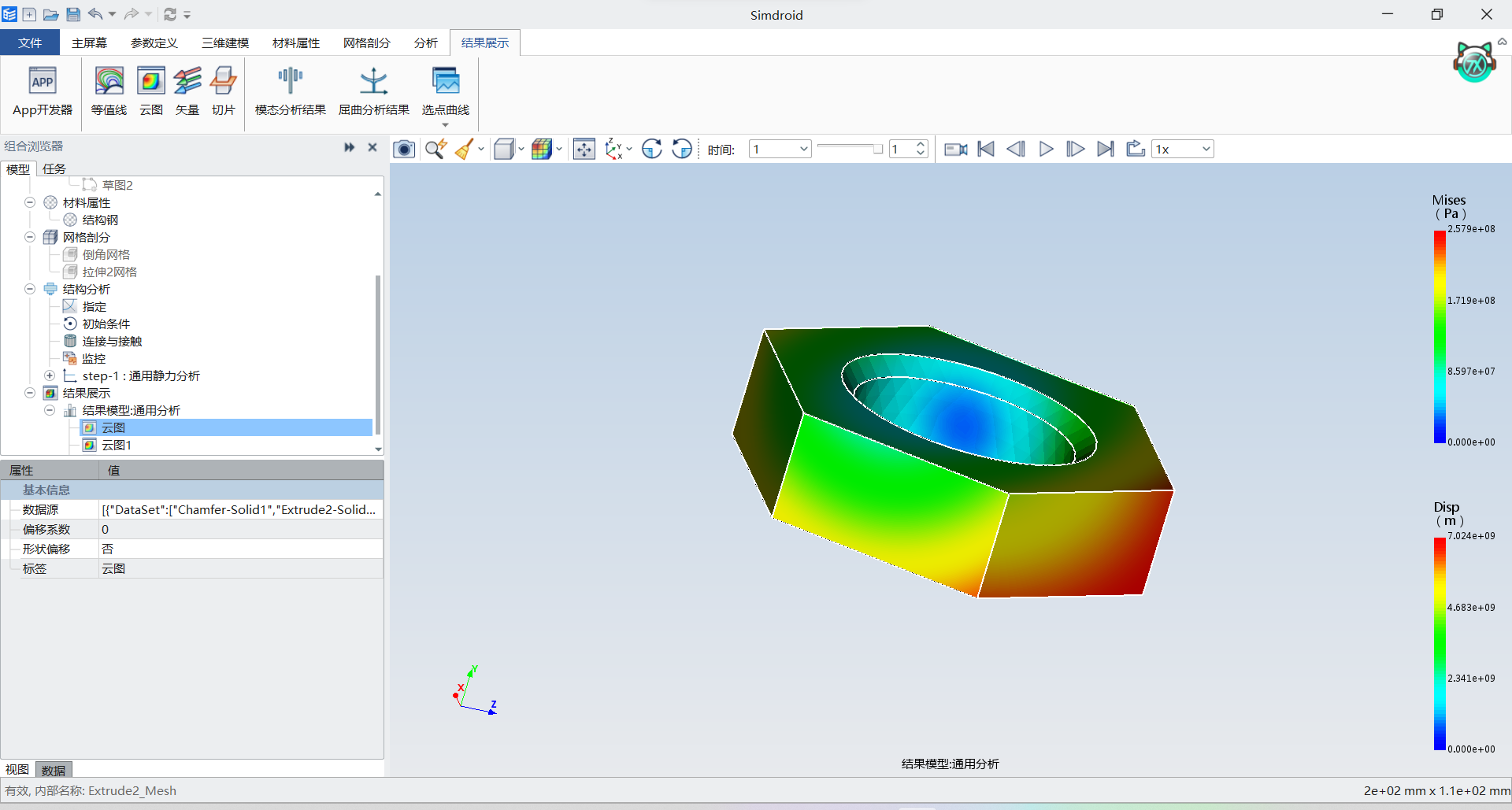
Task: Switch to the 参数定义 ribbon tab
Action: pyautogui.click(x=154, y=43)
